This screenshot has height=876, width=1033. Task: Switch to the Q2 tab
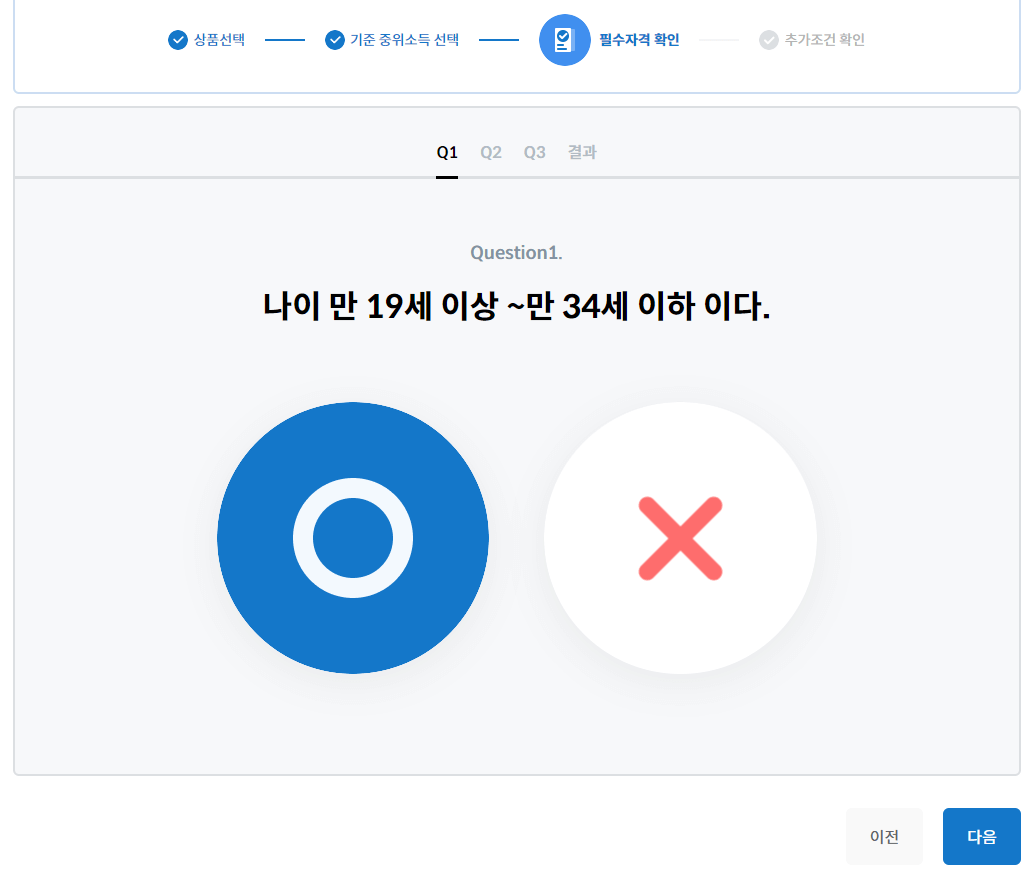click(491, 152)
